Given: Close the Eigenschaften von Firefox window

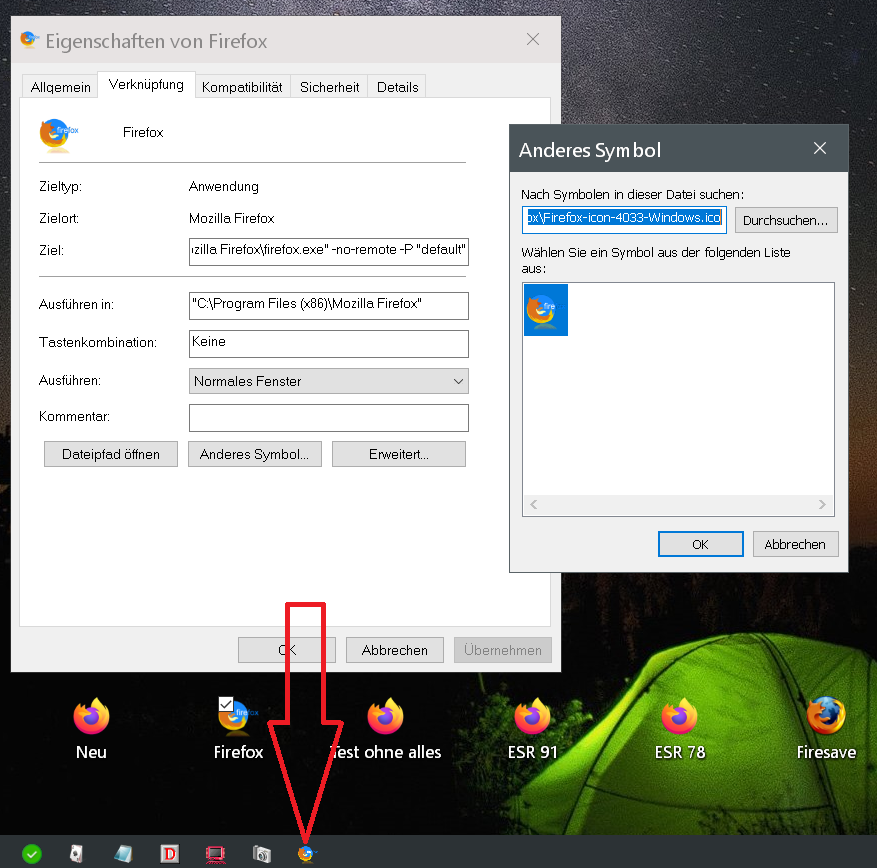Looking at the screenshot, I should point(533,39).
